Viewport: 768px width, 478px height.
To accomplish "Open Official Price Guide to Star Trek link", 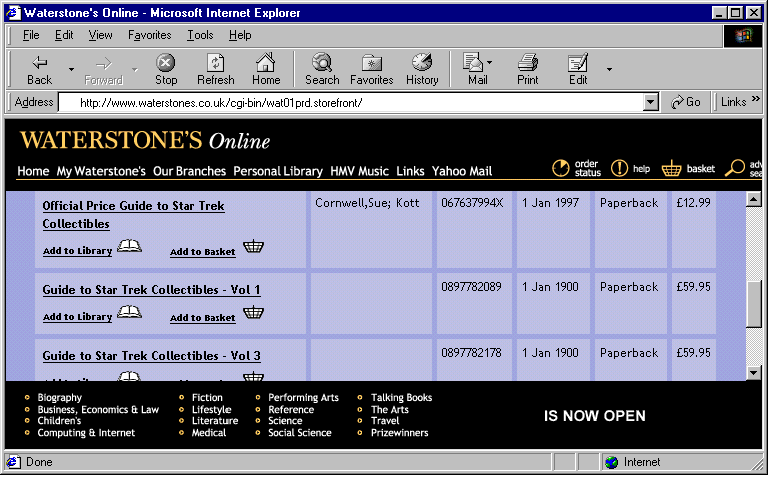I will [133, 215].
